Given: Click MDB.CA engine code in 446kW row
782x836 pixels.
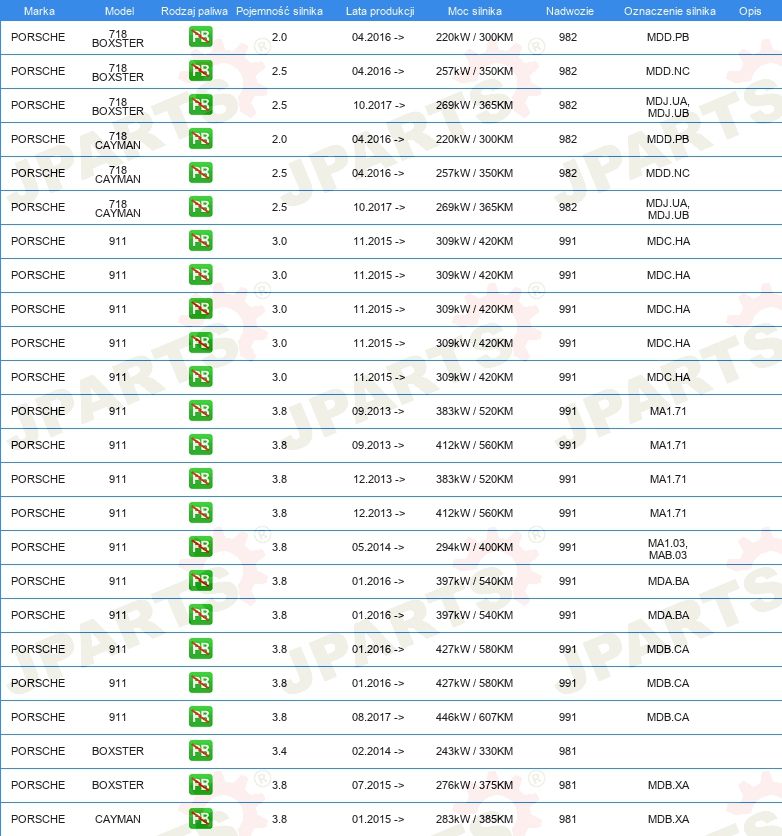Looking at the screenshot, I should pyautogui.click(x=668, y=717).
